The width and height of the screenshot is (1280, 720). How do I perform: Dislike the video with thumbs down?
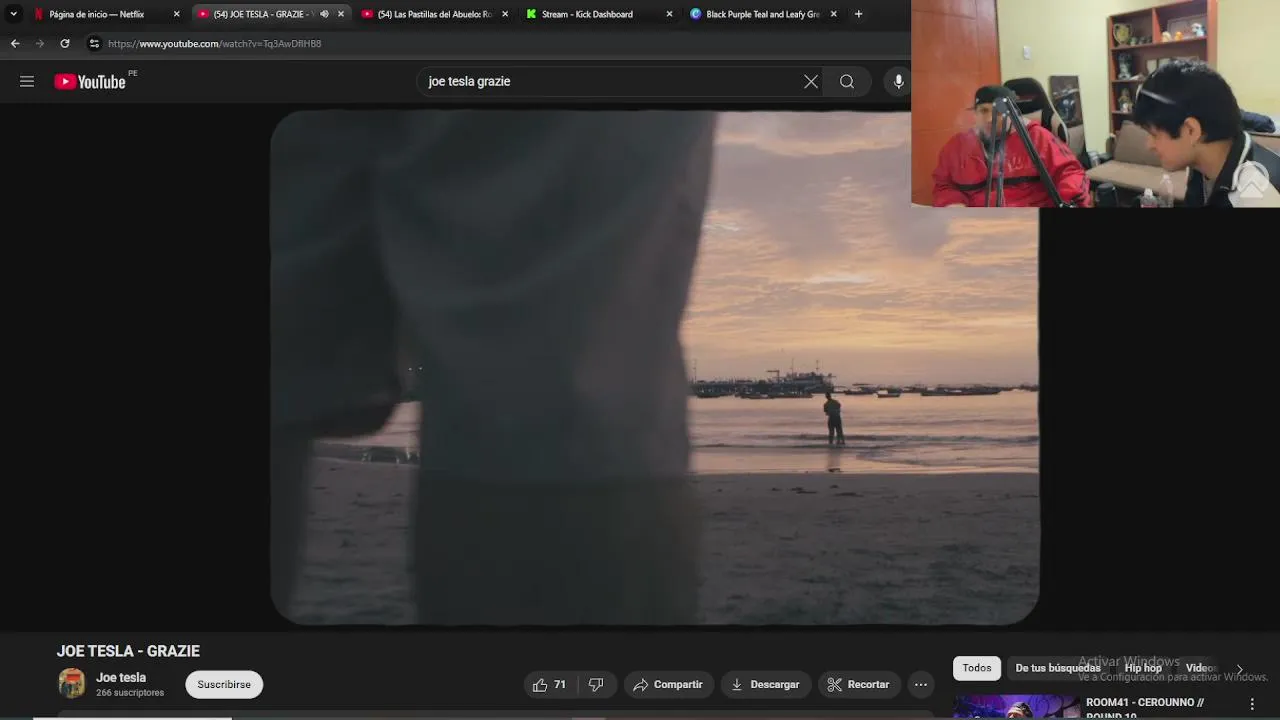tap(596, 684)
